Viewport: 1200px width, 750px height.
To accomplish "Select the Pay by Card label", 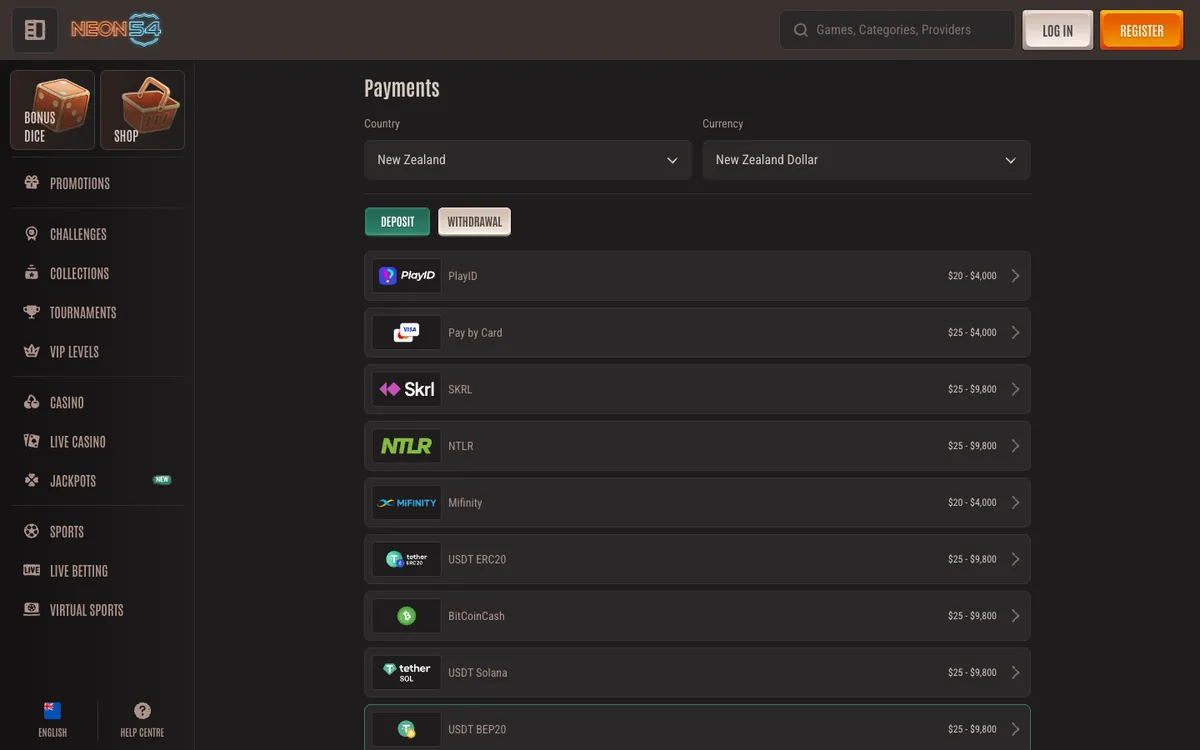I will pos(475,332).
